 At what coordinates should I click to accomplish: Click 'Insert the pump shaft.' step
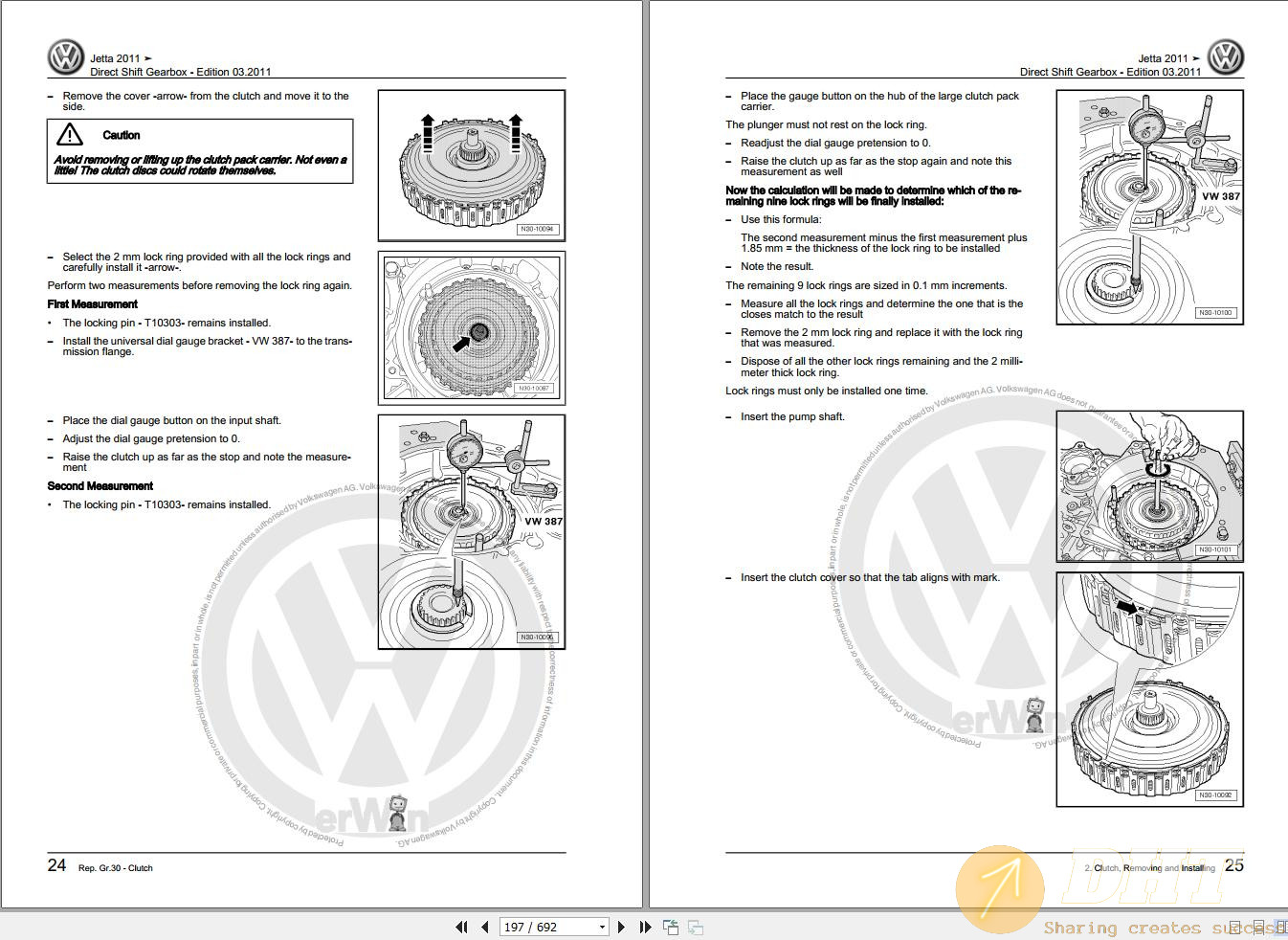792,416
